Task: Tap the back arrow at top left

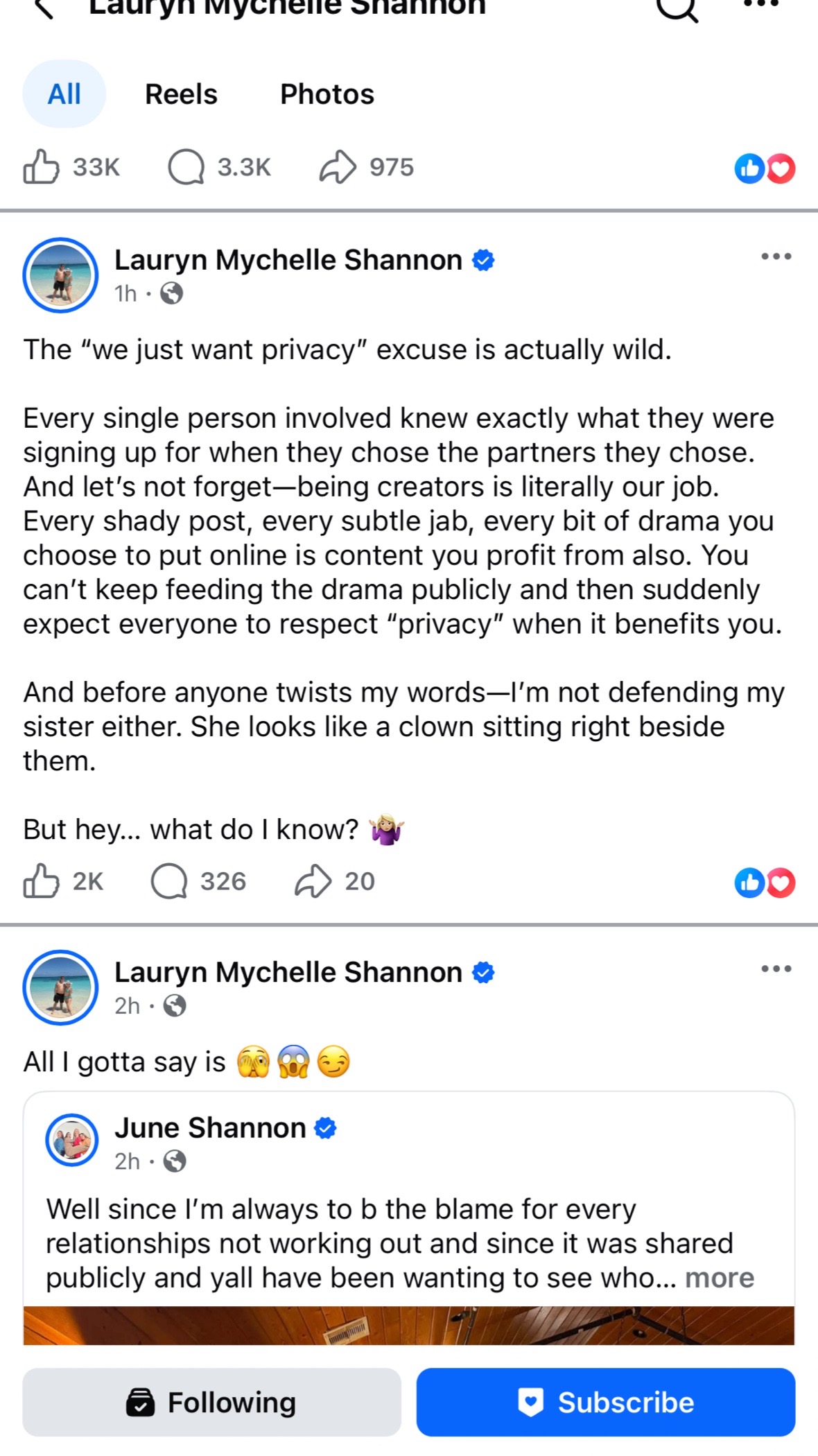Action: (44, 8)
